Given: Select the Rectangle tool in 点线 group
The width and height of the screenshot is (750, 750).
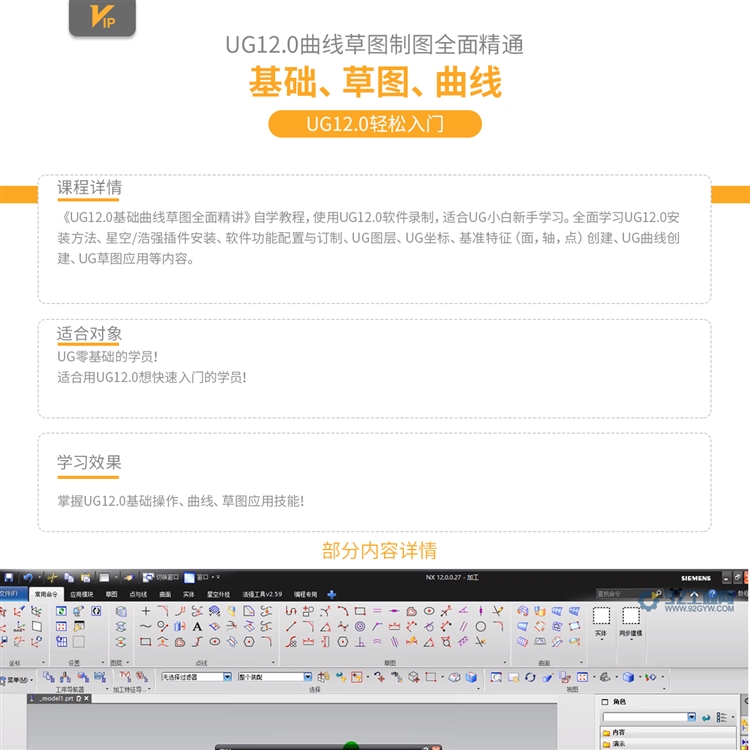Looking at the screenshot, I should [x=146, y=642].
